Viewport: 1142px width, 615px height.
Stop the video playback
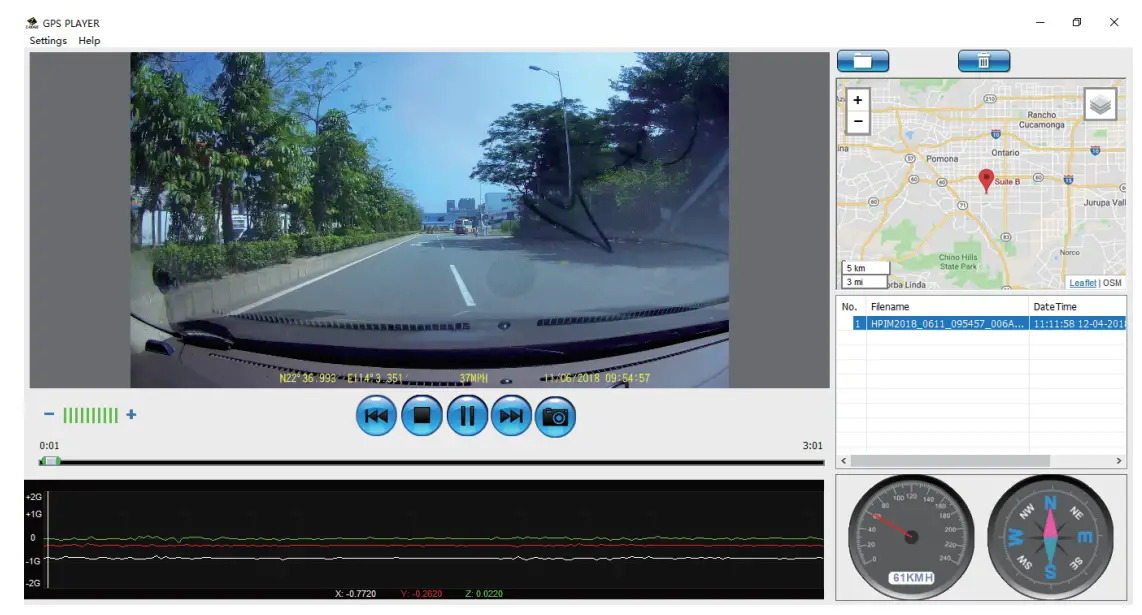[x=421, y=416]
